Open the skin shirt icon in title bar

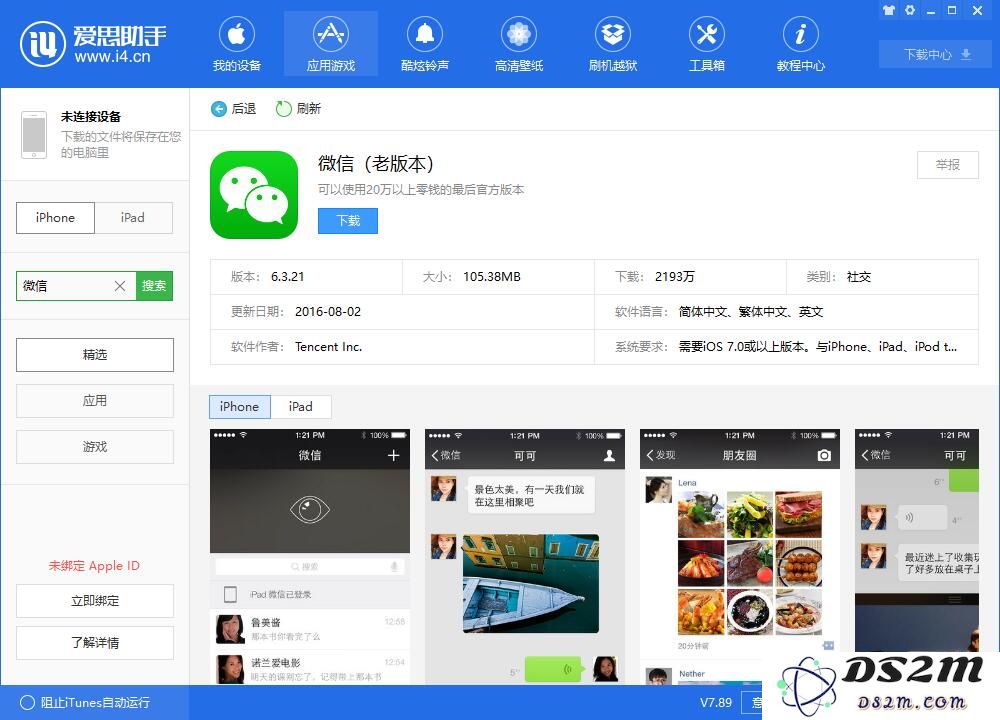(889, 10)
